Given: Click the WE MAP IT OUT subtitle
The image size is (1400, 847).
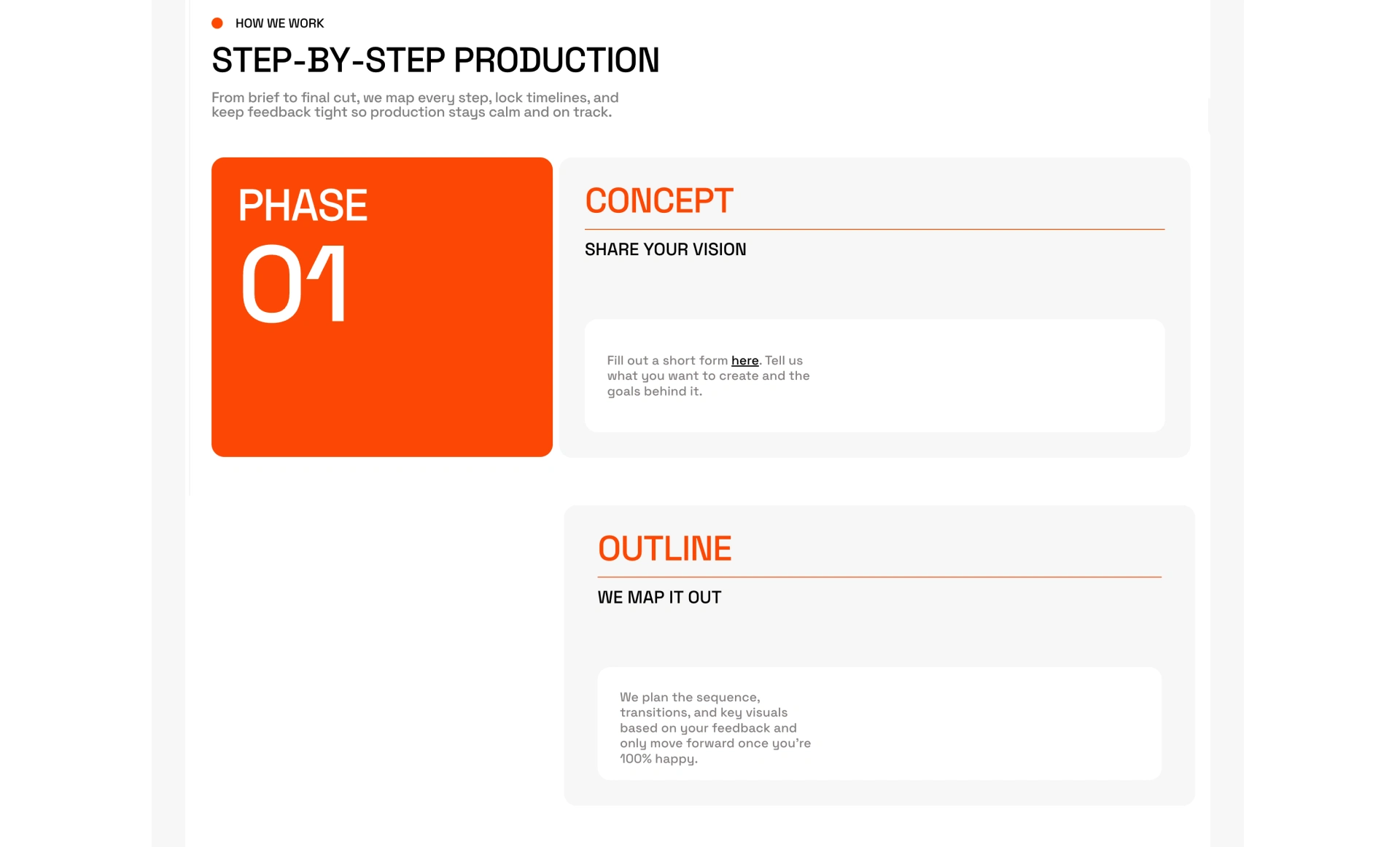Looking at the screenshot, I should [659, 598].
